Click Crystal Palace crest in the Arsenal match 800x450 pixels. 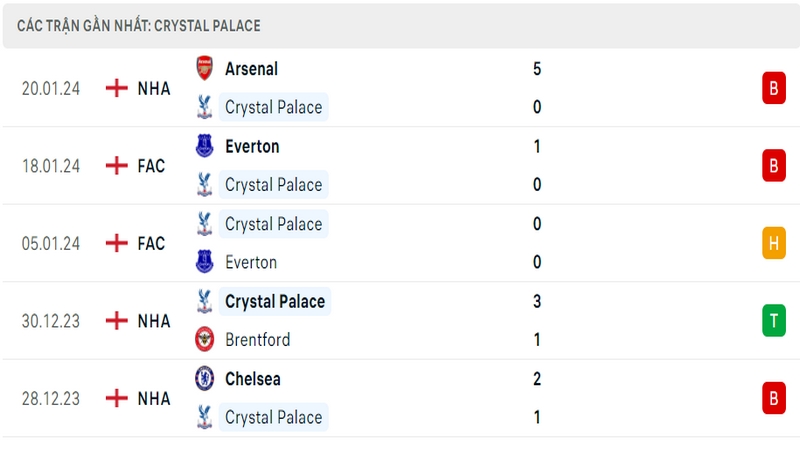click(205, 107)
